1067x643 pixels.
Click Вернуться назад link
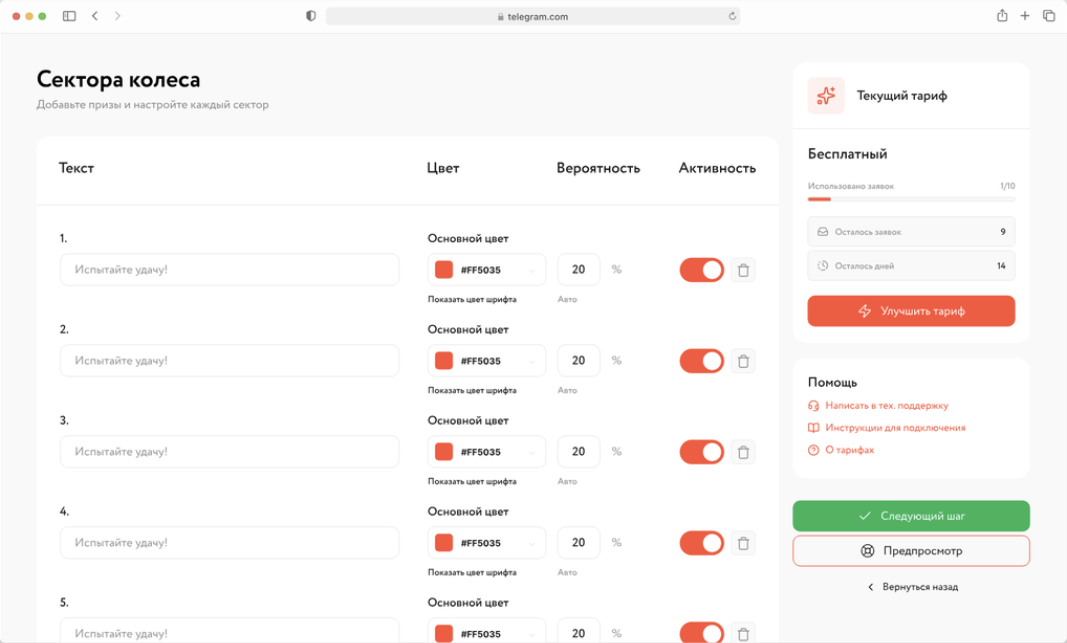[x=913, y=587]
